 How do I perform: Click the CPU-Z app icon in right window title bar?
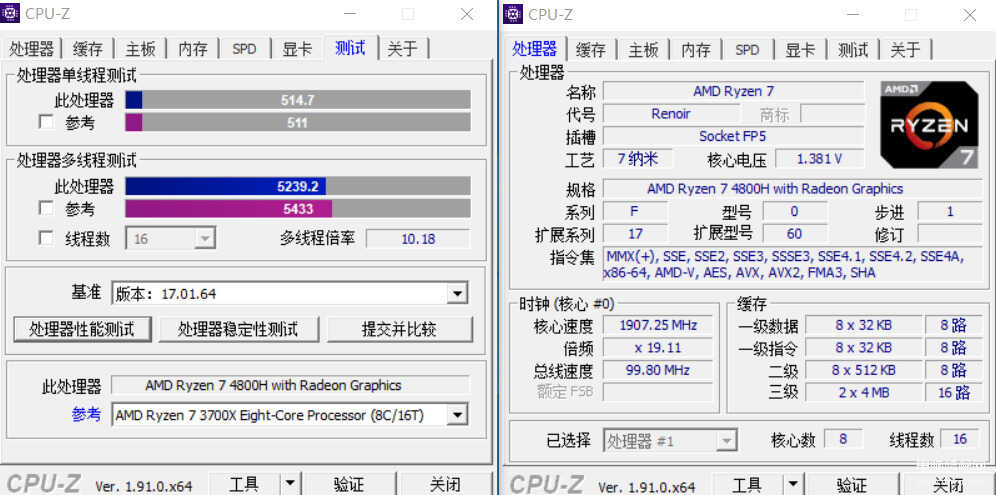pos(513,13)
